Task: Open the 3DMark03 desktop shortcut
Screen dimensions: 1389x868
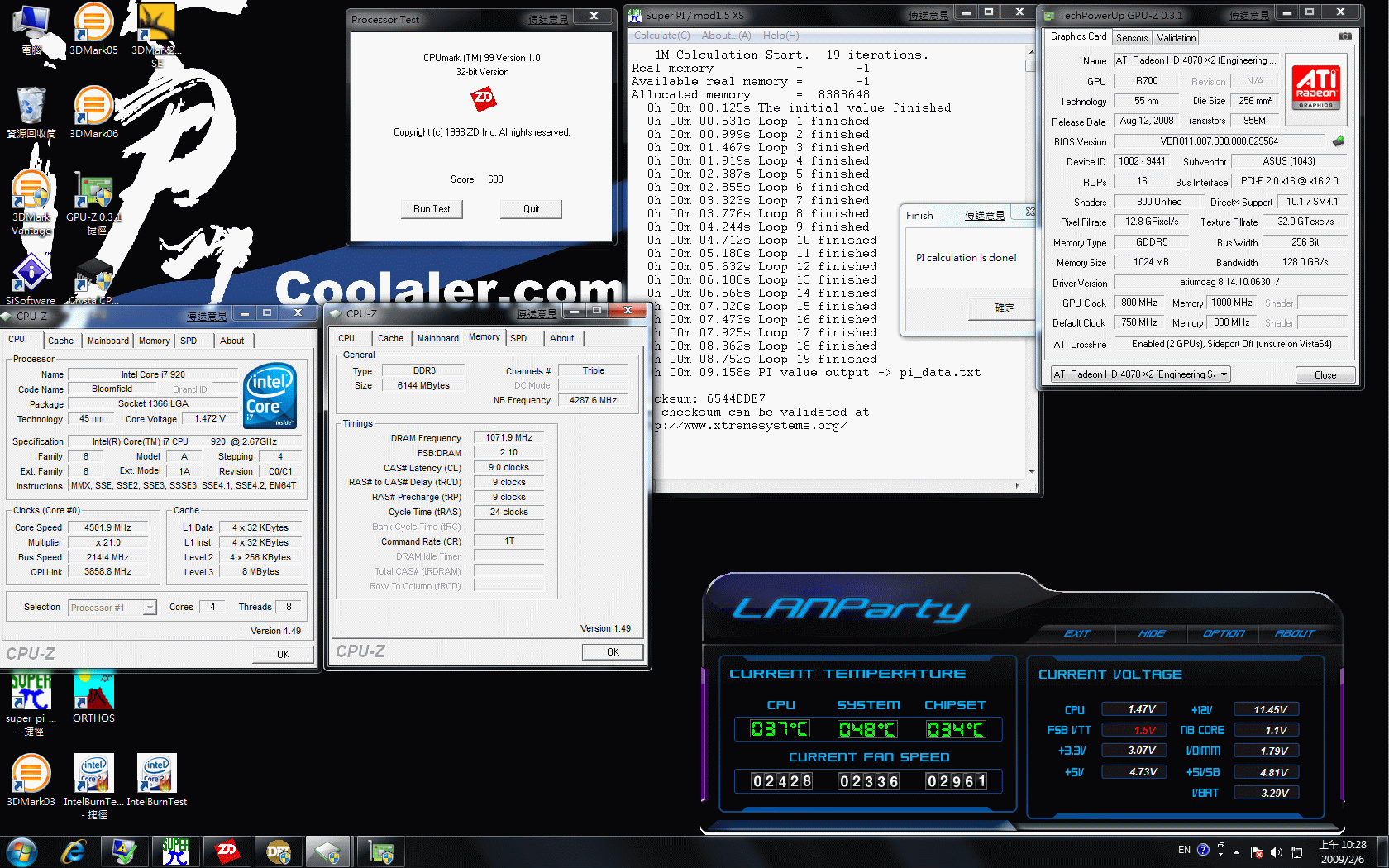Action: [31, 780]
